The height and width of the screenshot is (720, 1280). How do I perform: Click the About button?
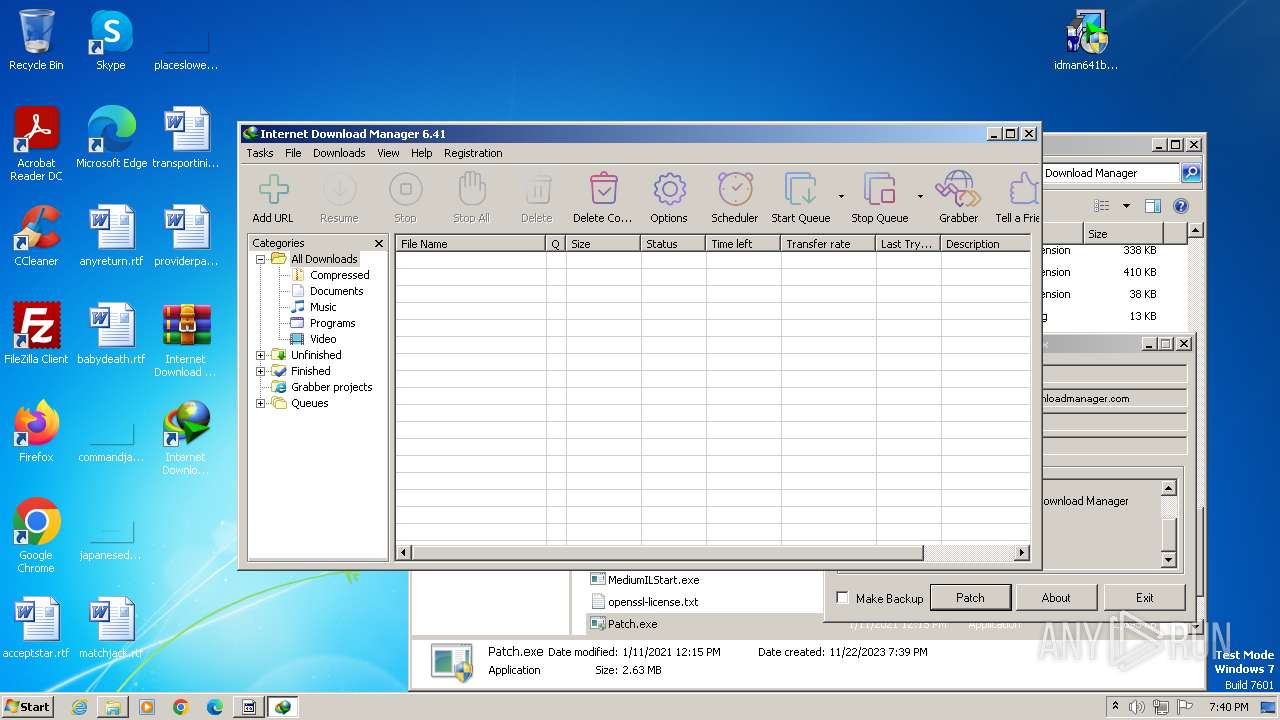point(1055,598)
